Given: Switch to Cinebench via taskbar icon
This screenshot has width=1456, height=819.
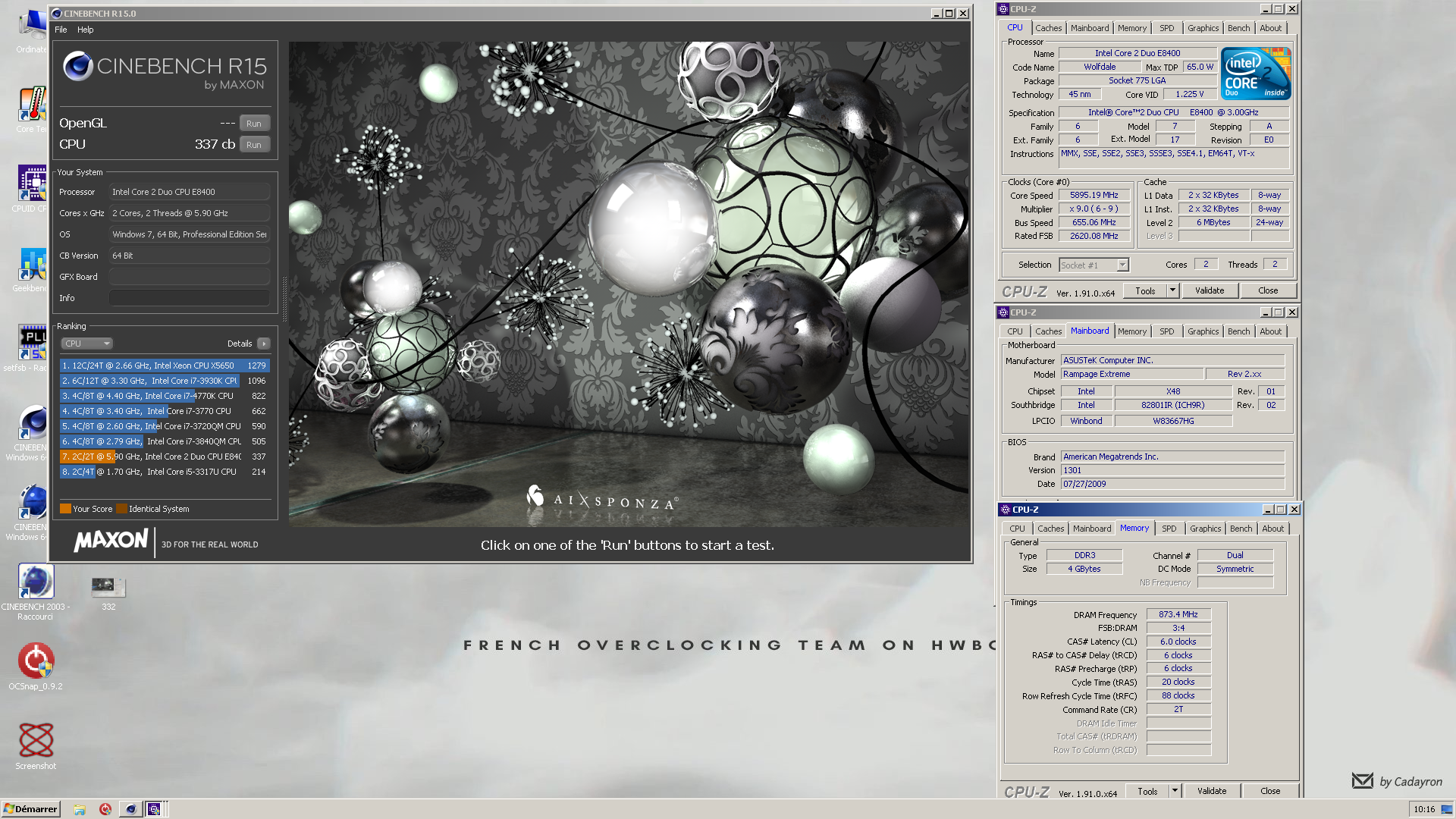Looking at the screenshot, I should click(130, 809).
